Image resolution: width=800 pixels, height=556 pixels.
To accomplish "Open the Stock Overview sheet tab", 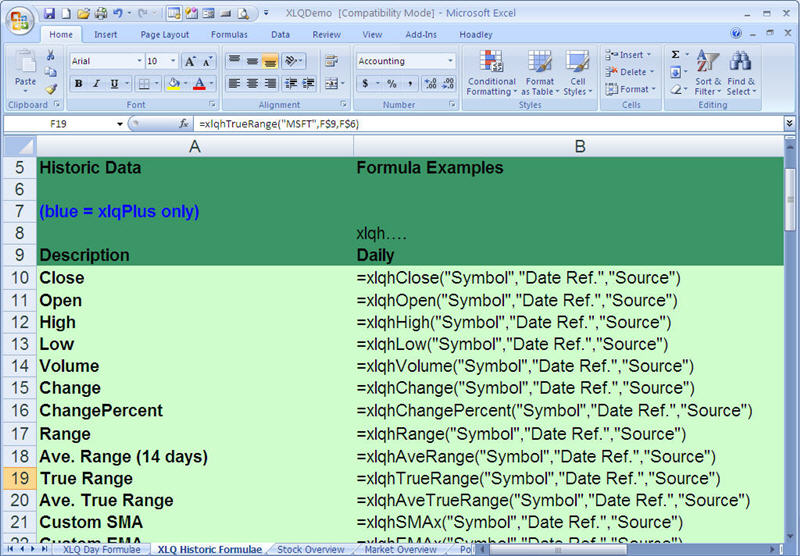I will click(310, 549).
